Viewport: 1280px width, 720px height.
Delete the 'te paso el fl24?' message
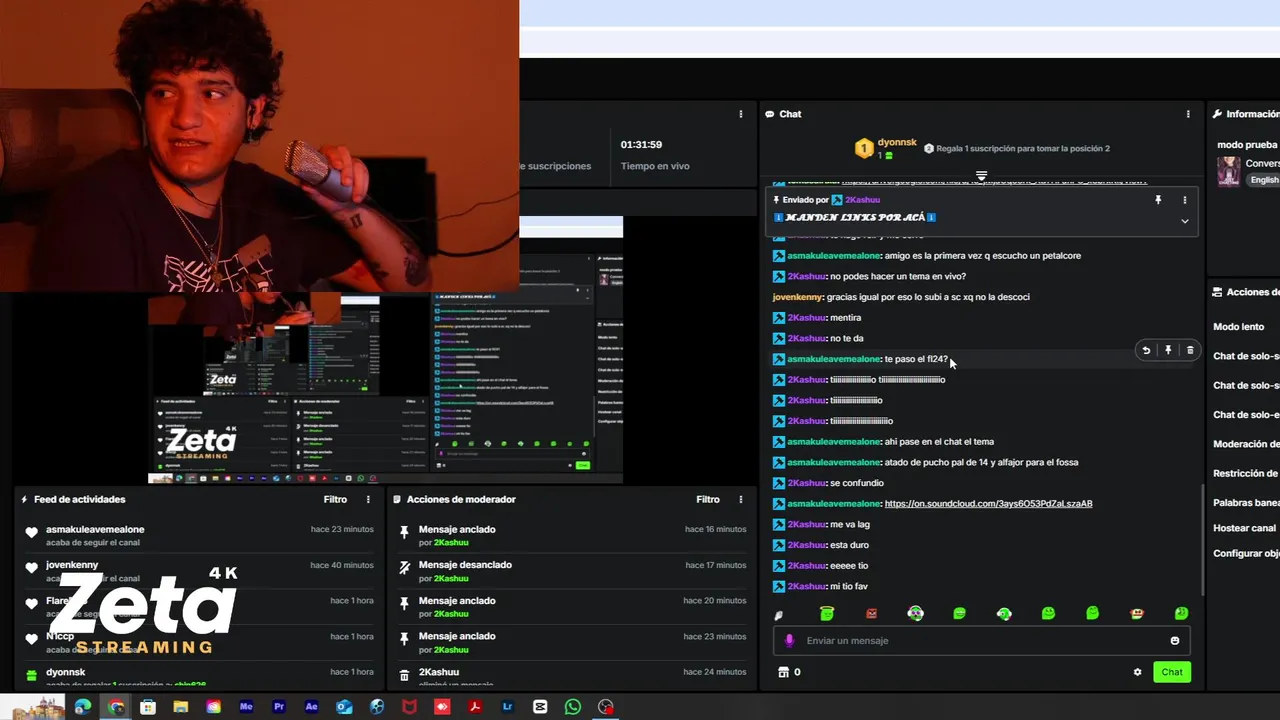click(1190, 350)
